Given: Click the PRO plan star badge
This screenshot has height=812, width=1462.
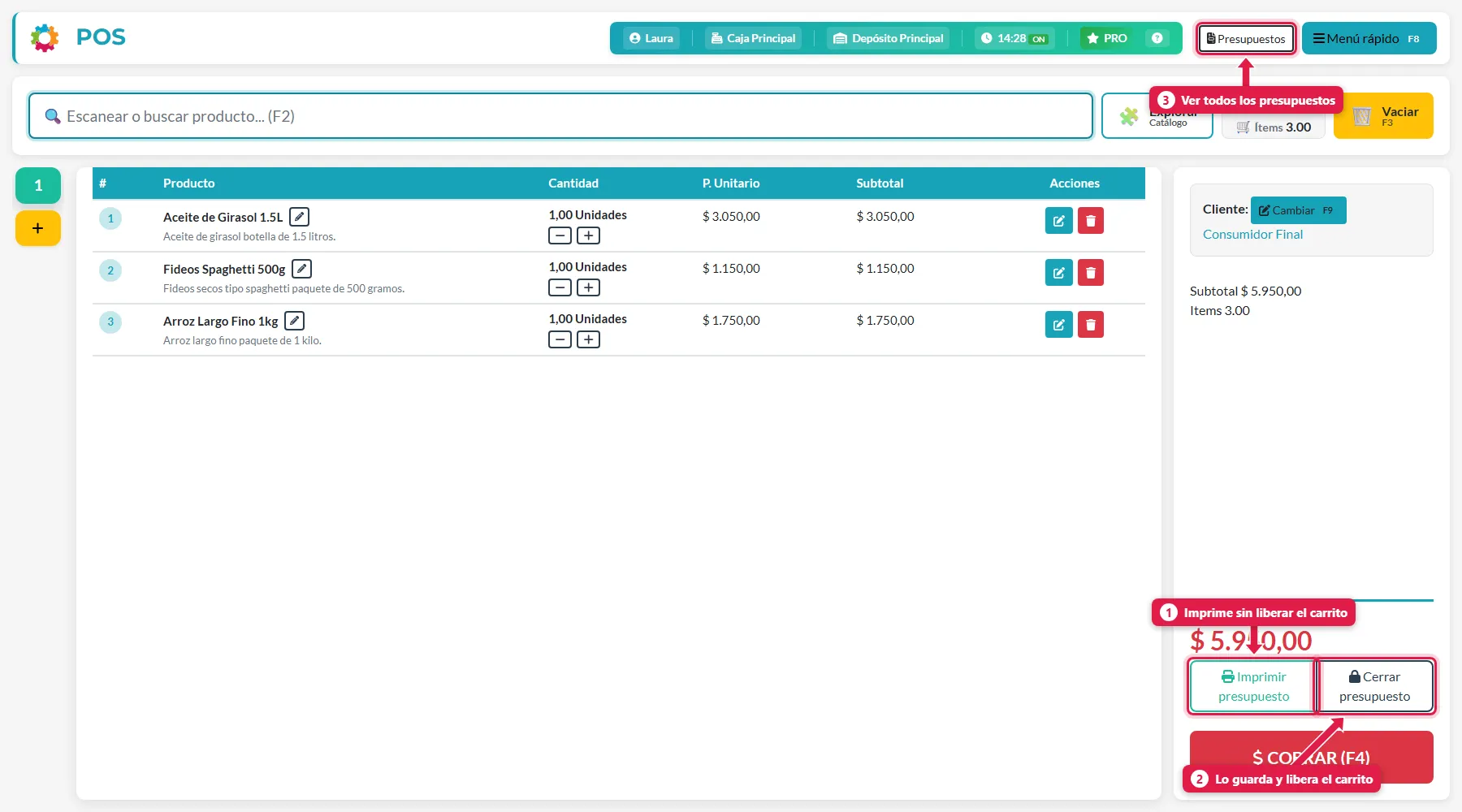Looking at the screenshot, I should tap(1107, 38).
